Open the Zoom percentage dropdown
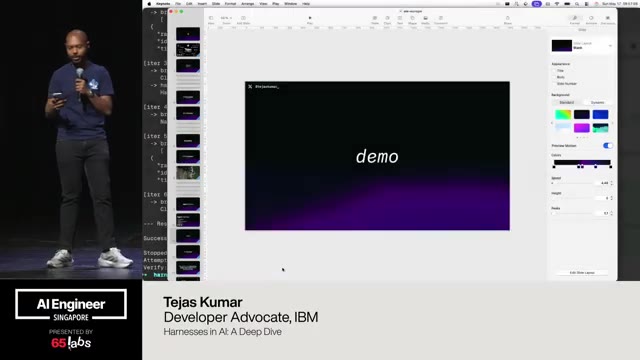640x360 pixels. pyautogui.click(x=226, y=18)
